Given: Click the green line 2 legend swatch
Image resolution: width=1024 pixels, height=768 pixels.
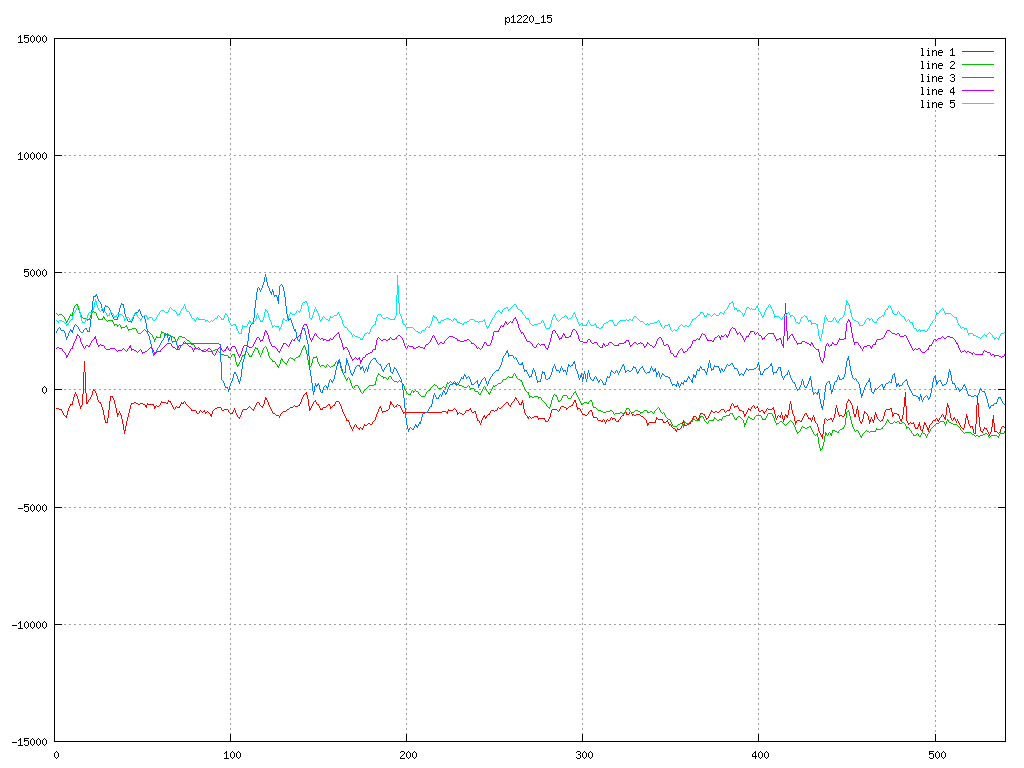Looking at the screenshot, I should pyautogui.click(x=978, y=65).
